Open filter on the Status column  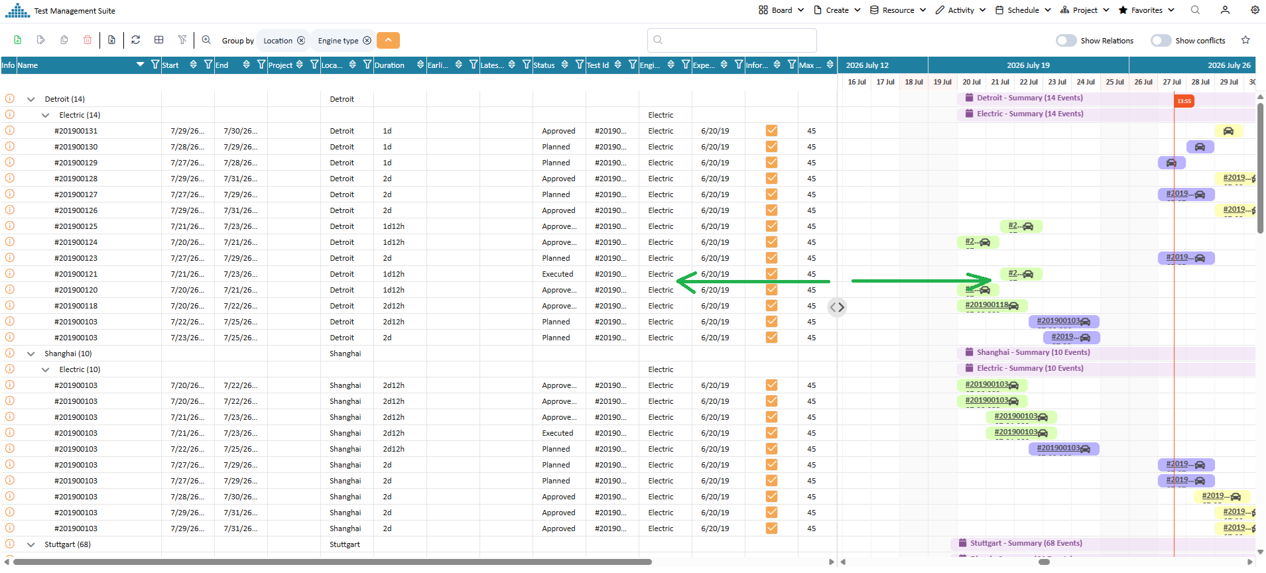[x=579, y=65]
